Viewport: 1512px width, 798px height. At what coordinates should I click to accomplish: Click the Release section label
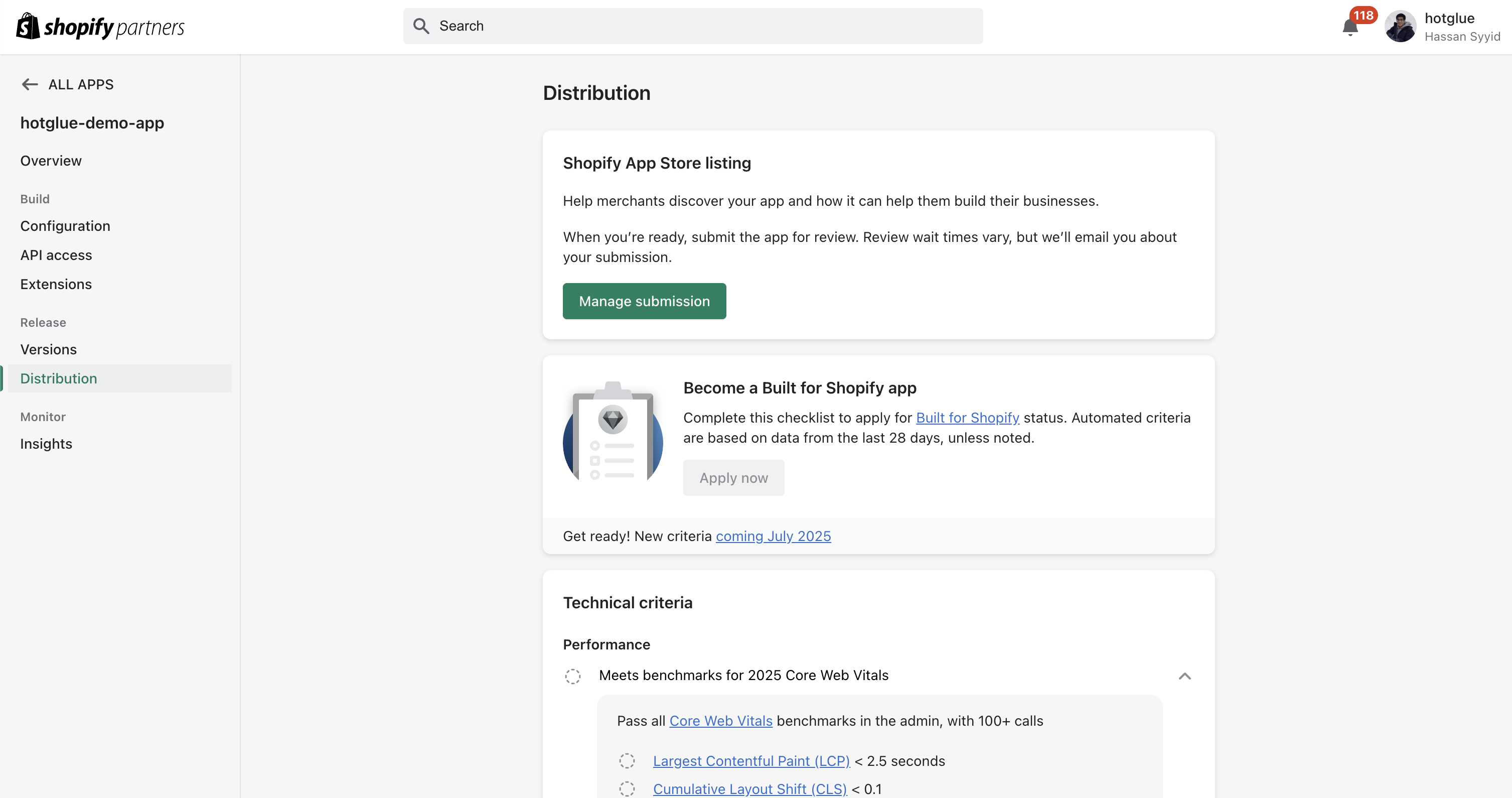point(43,322)
